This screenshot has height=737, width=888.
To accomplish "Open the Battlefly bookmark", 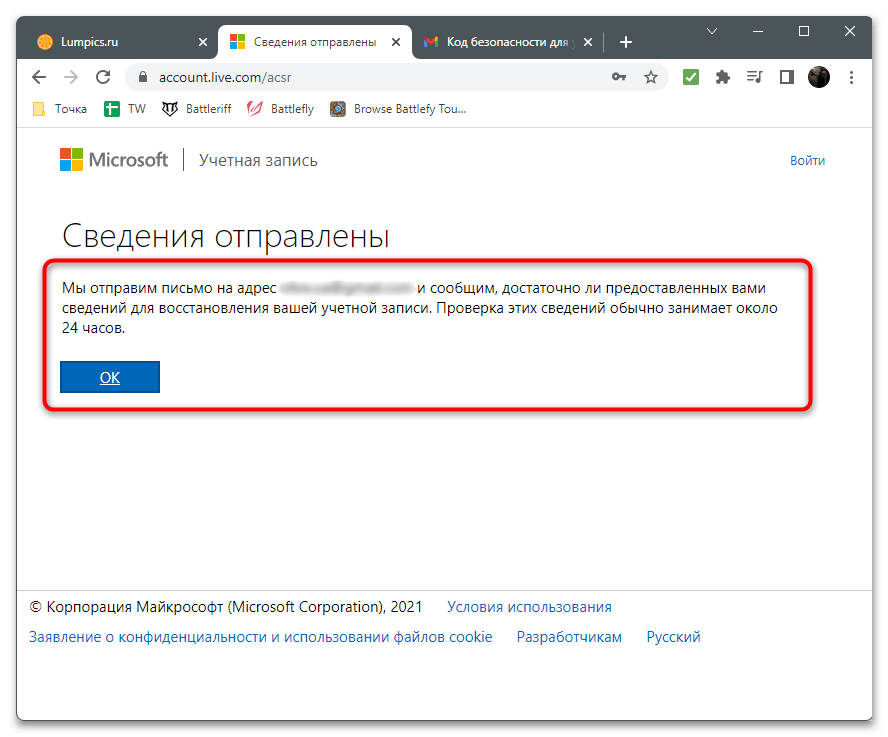I will (280, 109).
